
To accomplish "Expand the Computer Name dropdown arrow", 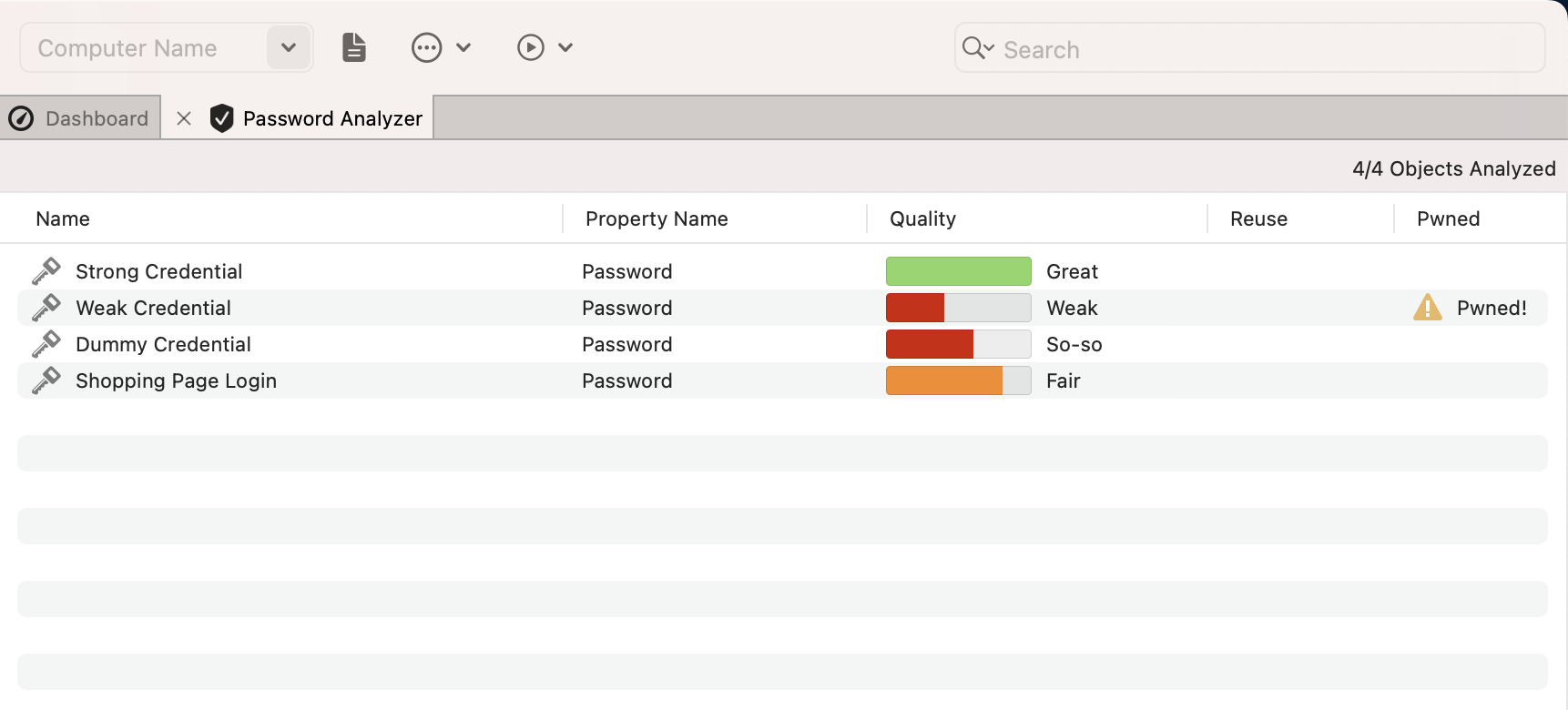I will coord(289,47).
